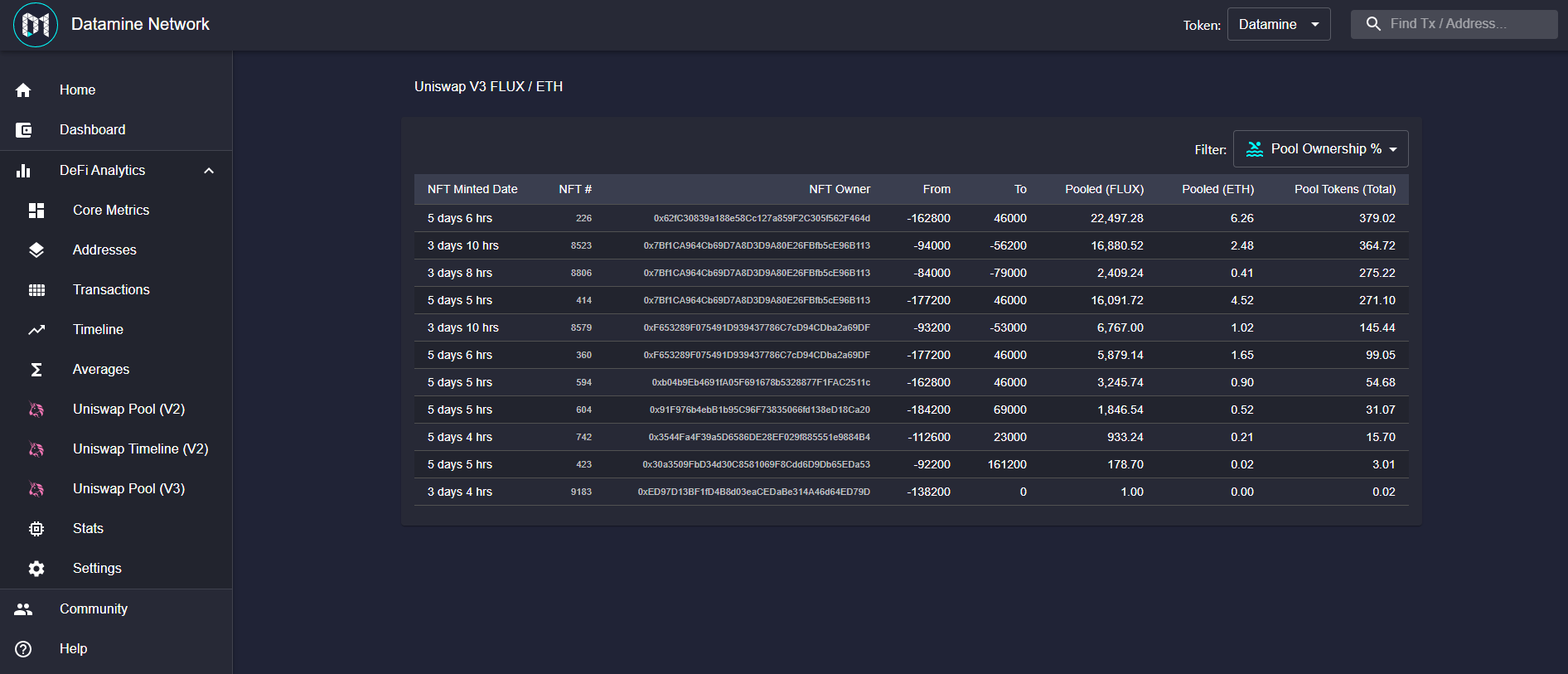Click the Averages sigma icon

[x=36, y=370]
